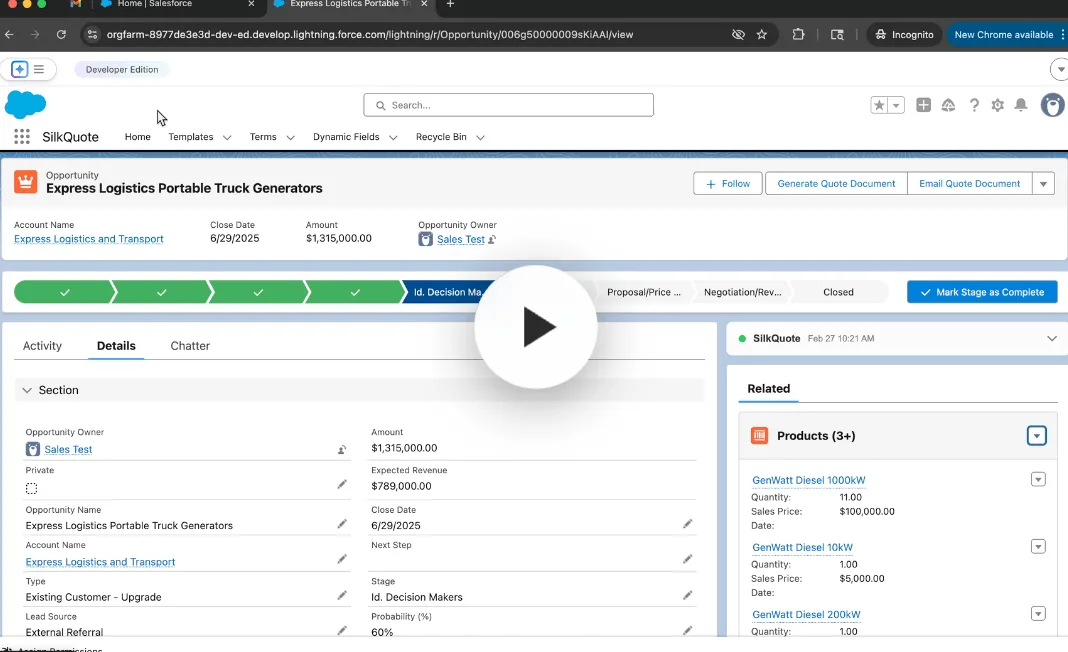This screenshot has height=652, width=1068.
Task: Select the Proposal/Price stage in path
Action: coord(643,292)
